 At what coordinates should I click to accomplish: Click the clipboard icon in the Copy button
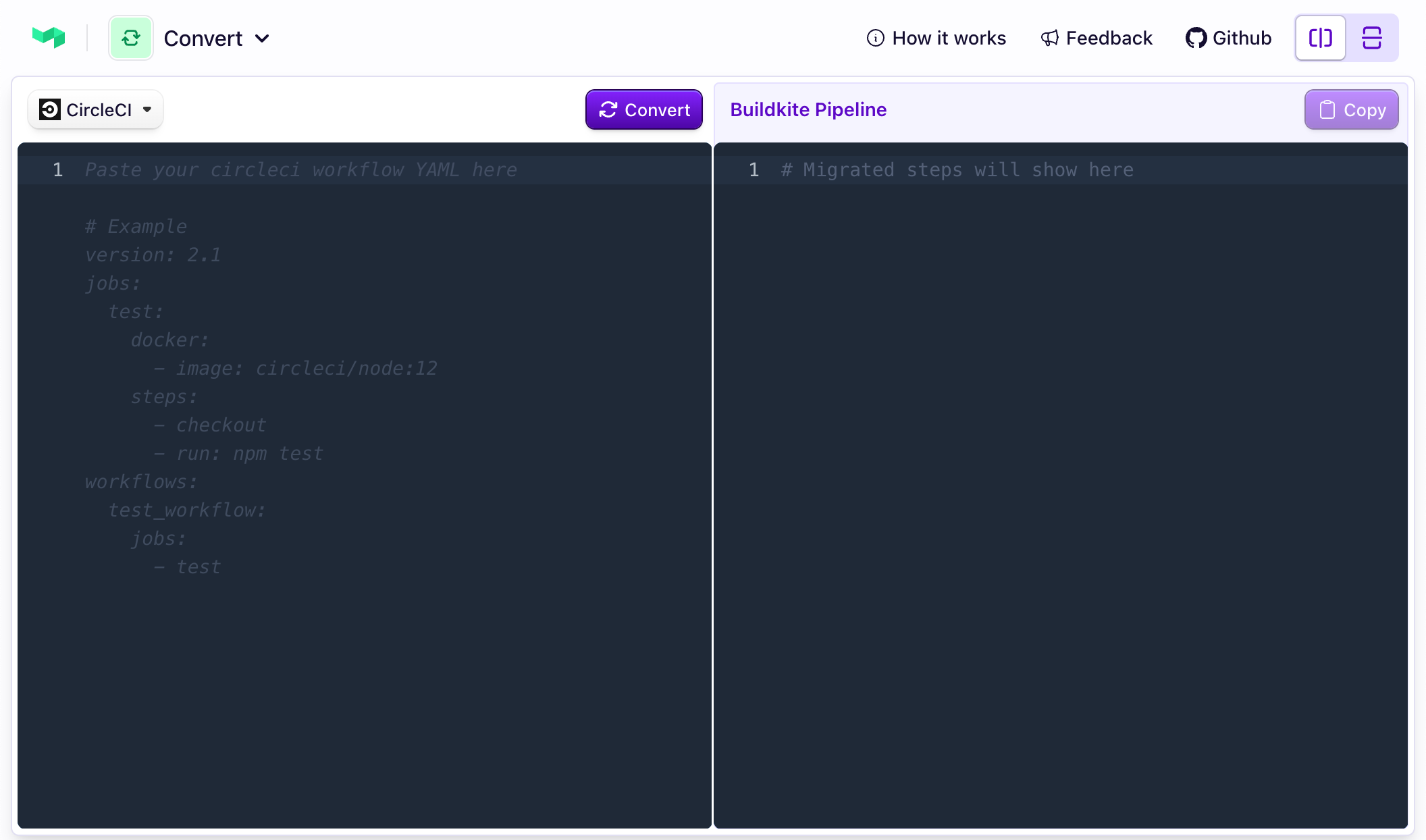coord(1327,109)
